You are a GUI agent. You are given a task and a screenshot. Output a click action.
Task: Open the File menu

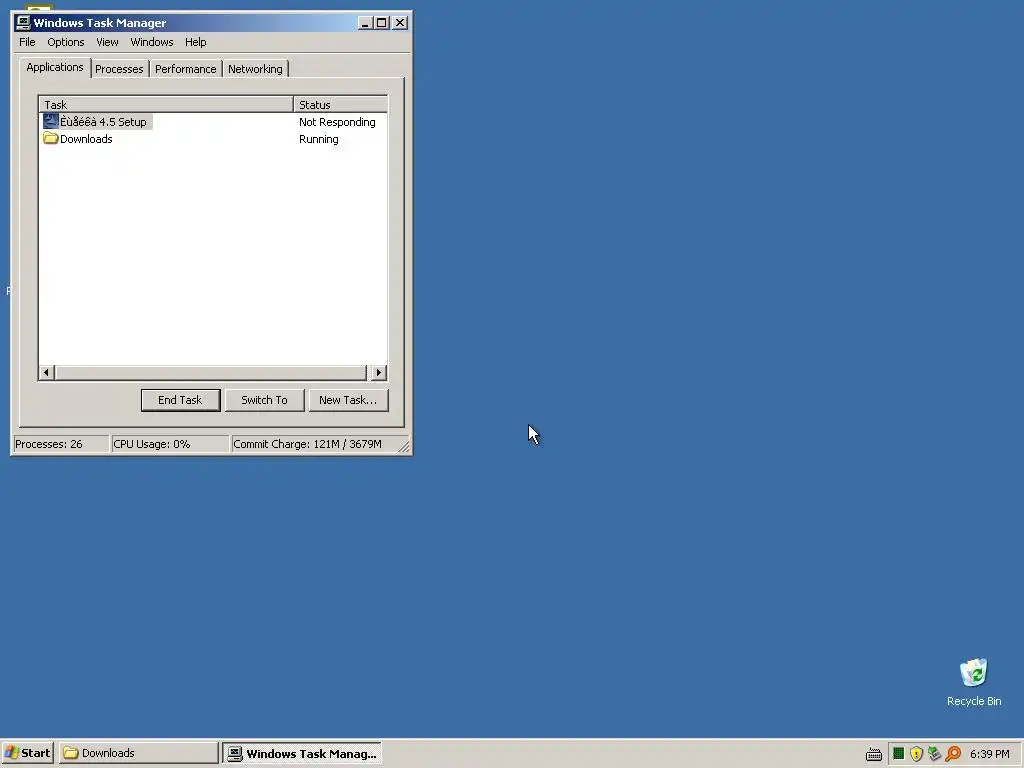click(x=27, y=42)
